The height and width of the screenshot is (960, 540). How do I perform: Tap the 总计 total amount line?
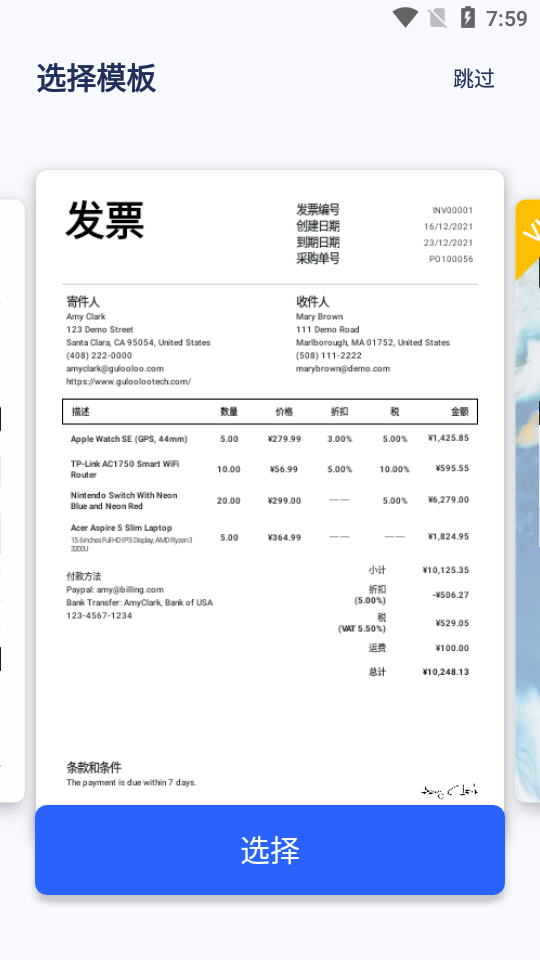pos(419,672)
